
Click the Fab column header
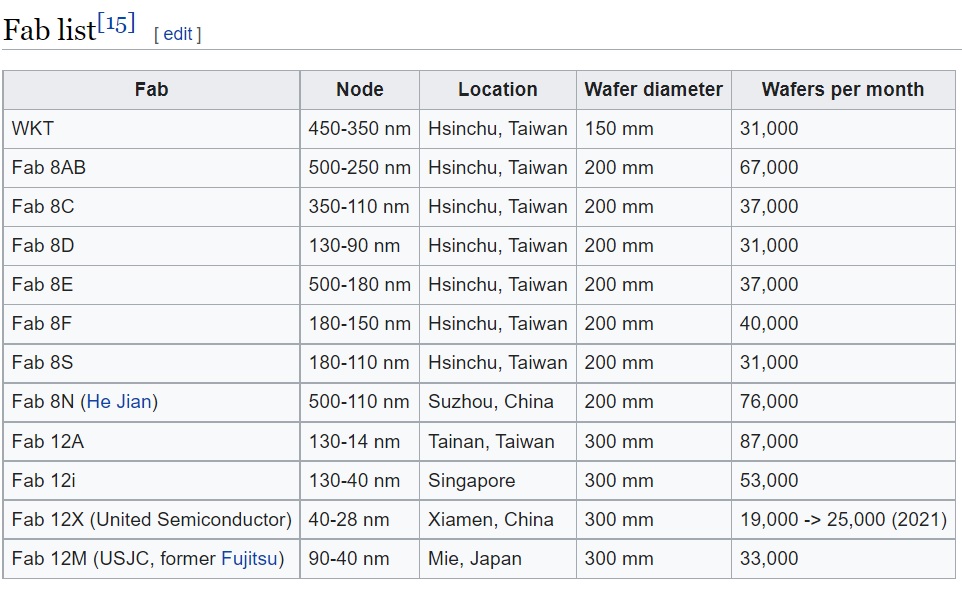tap(151, 90)
